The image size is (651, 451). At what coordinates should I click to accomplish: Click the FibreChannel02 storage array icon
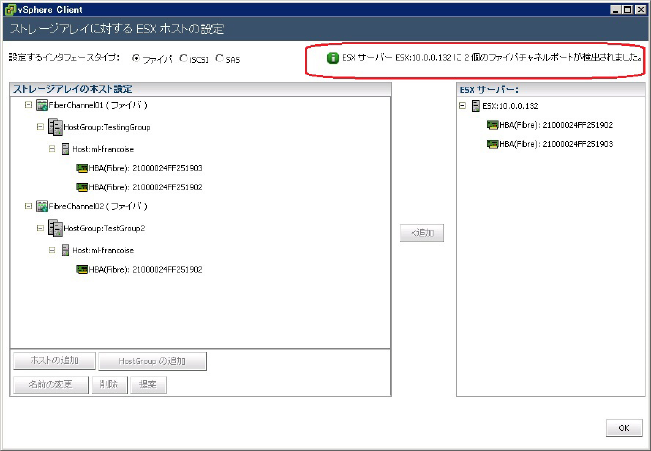coord(42,206)
